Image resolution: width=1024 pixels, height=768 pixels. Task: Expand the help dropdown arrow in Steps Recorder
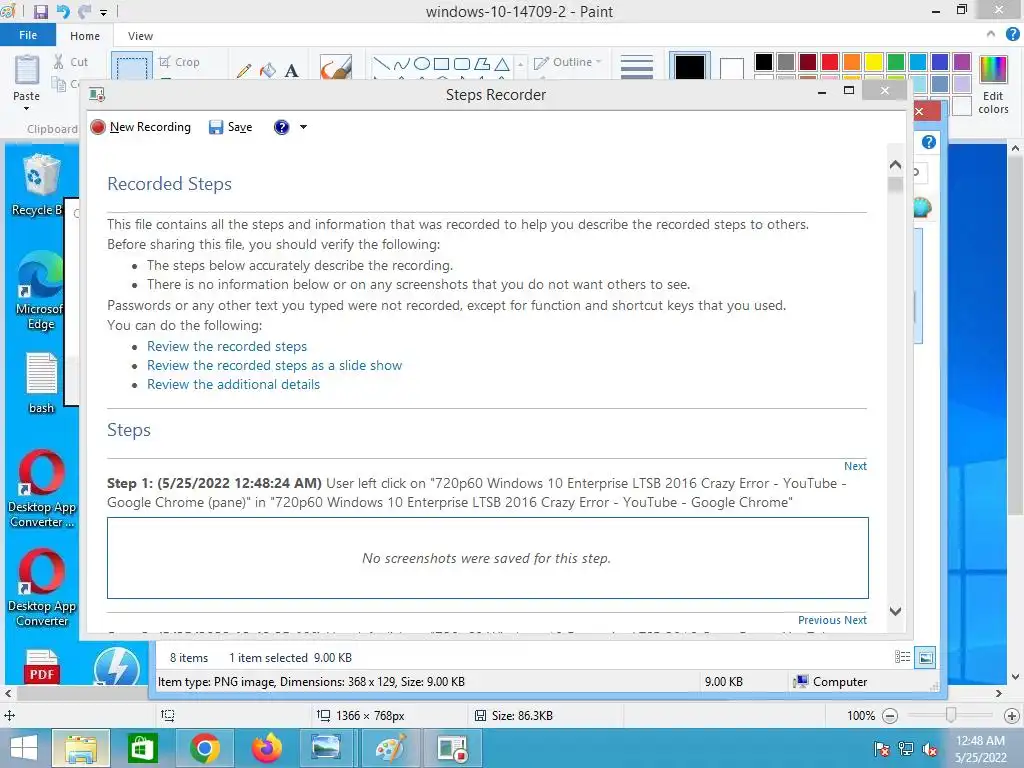point(303,127)
